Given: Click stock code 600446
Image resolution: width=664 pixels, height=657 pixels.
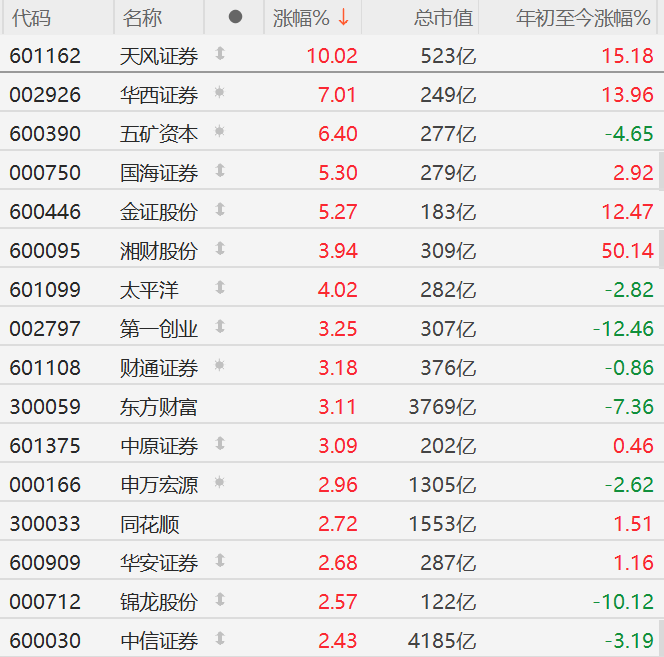Looking at the screenshot, I should pyautogui.click(x=45, y=212).
